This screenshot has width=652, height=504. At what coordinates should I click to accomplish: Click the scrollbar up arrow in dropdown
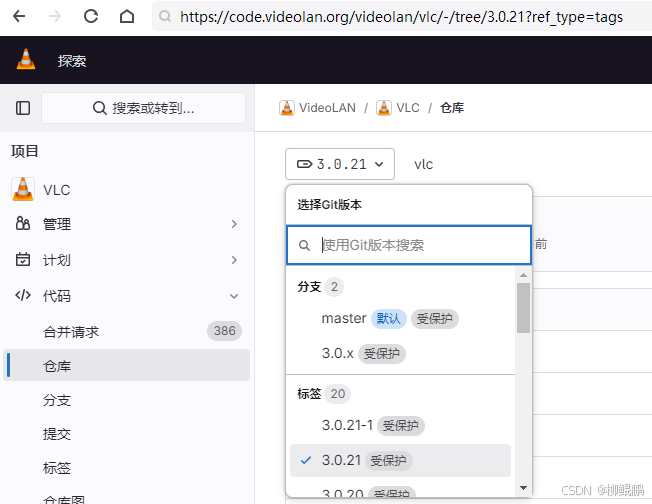pos(524,275)
